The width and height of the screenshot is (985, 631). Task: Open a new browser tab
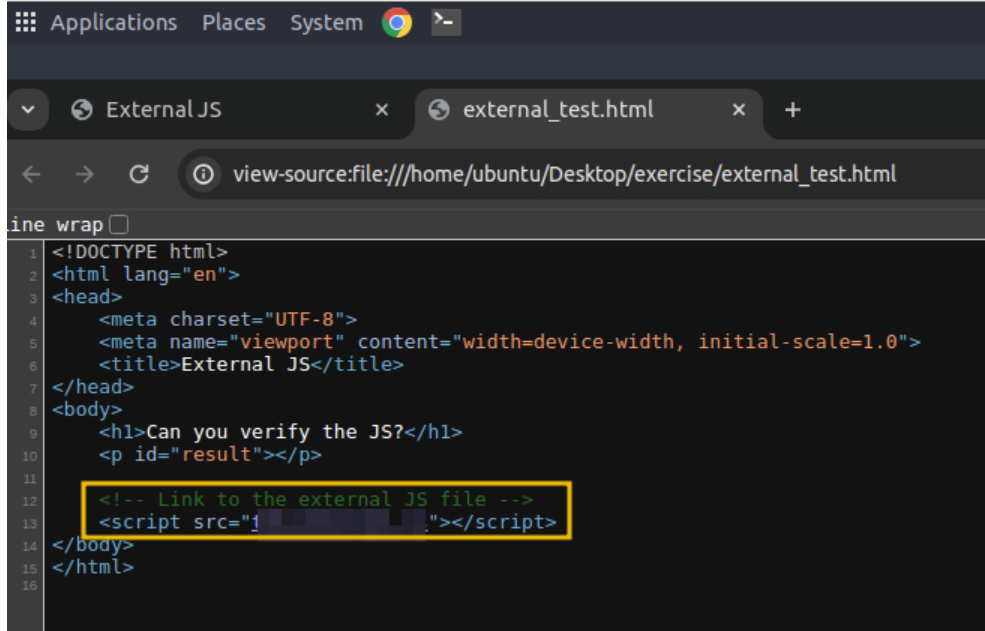click(793, 110)
